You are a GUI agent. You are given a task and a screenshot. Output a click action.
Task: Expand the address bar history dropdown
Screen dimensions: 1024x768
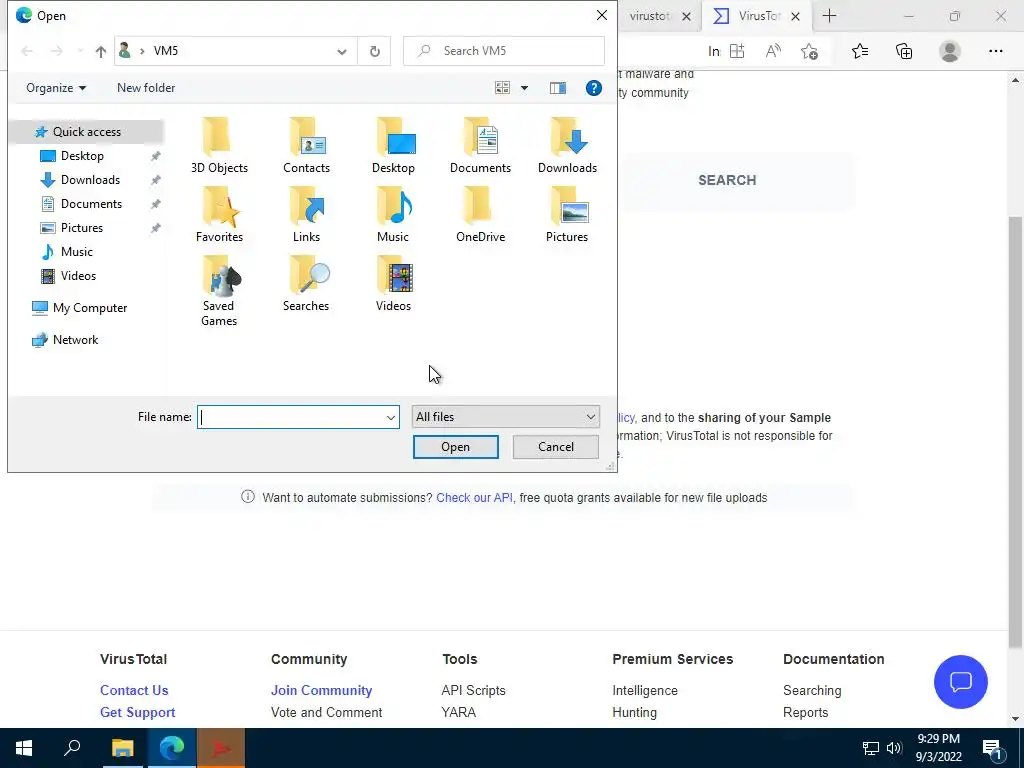tap(342, 51)
